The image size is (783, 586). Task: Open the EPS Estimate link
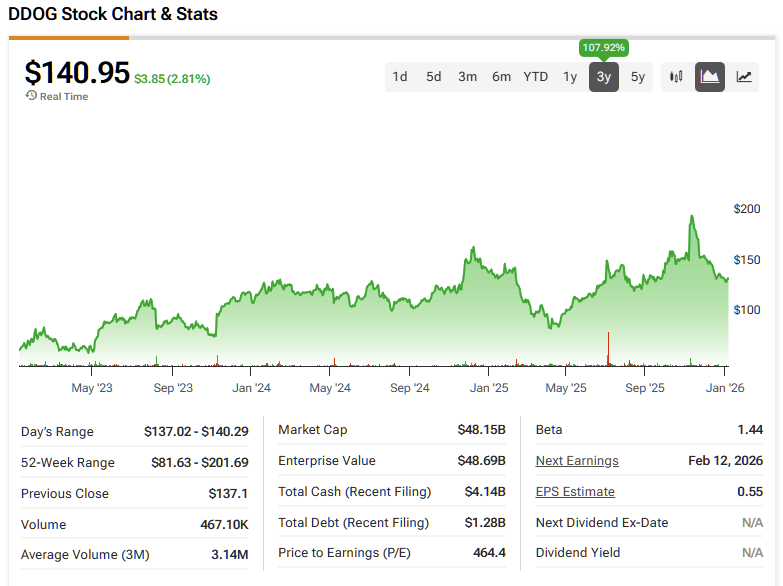click(575, 492)
